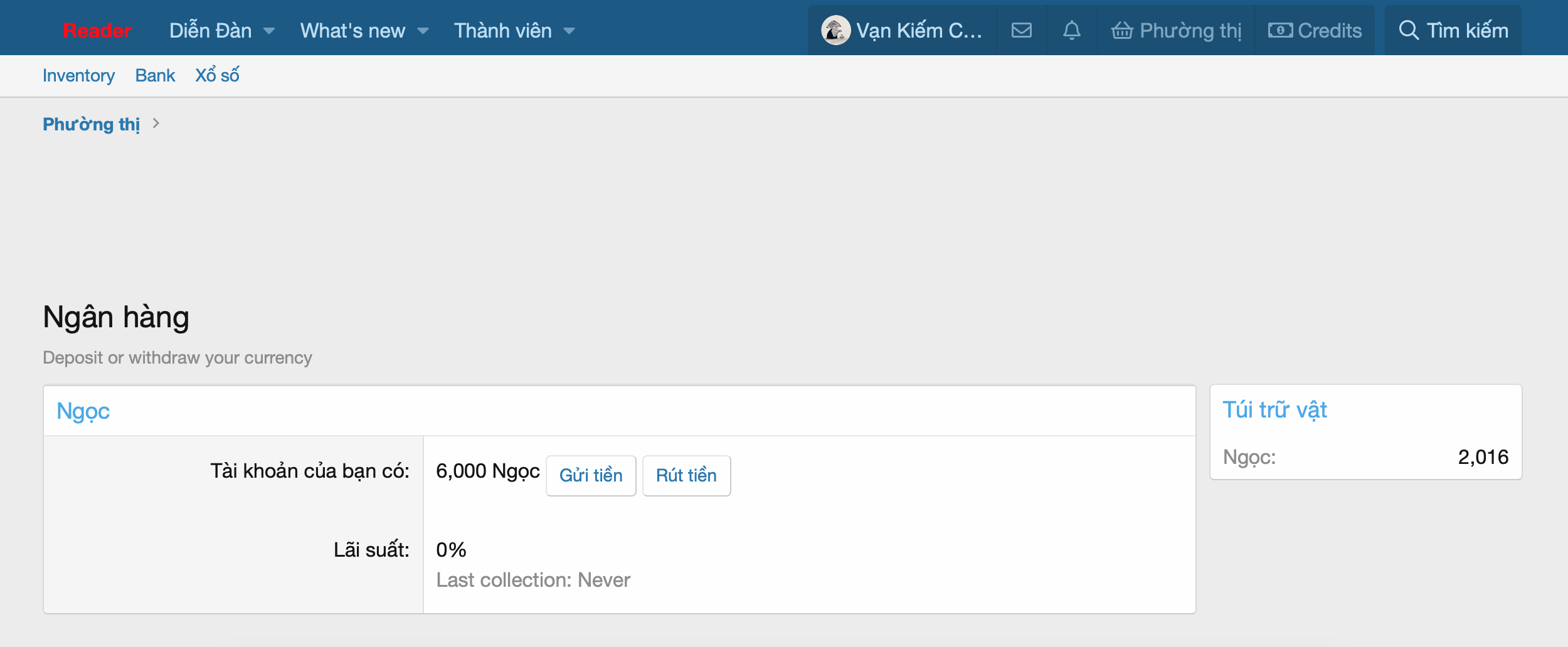
Task: Check notifications via the bell icon
Action: click(1072, 29)
